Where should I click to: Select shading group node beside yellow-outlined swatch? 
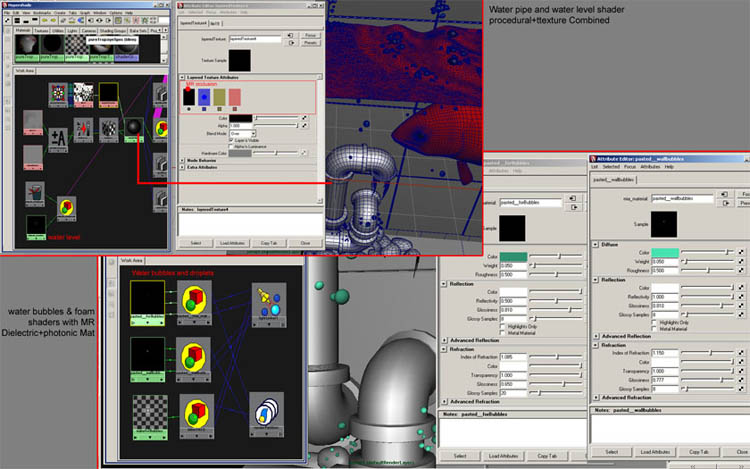(x=194, y=303)
